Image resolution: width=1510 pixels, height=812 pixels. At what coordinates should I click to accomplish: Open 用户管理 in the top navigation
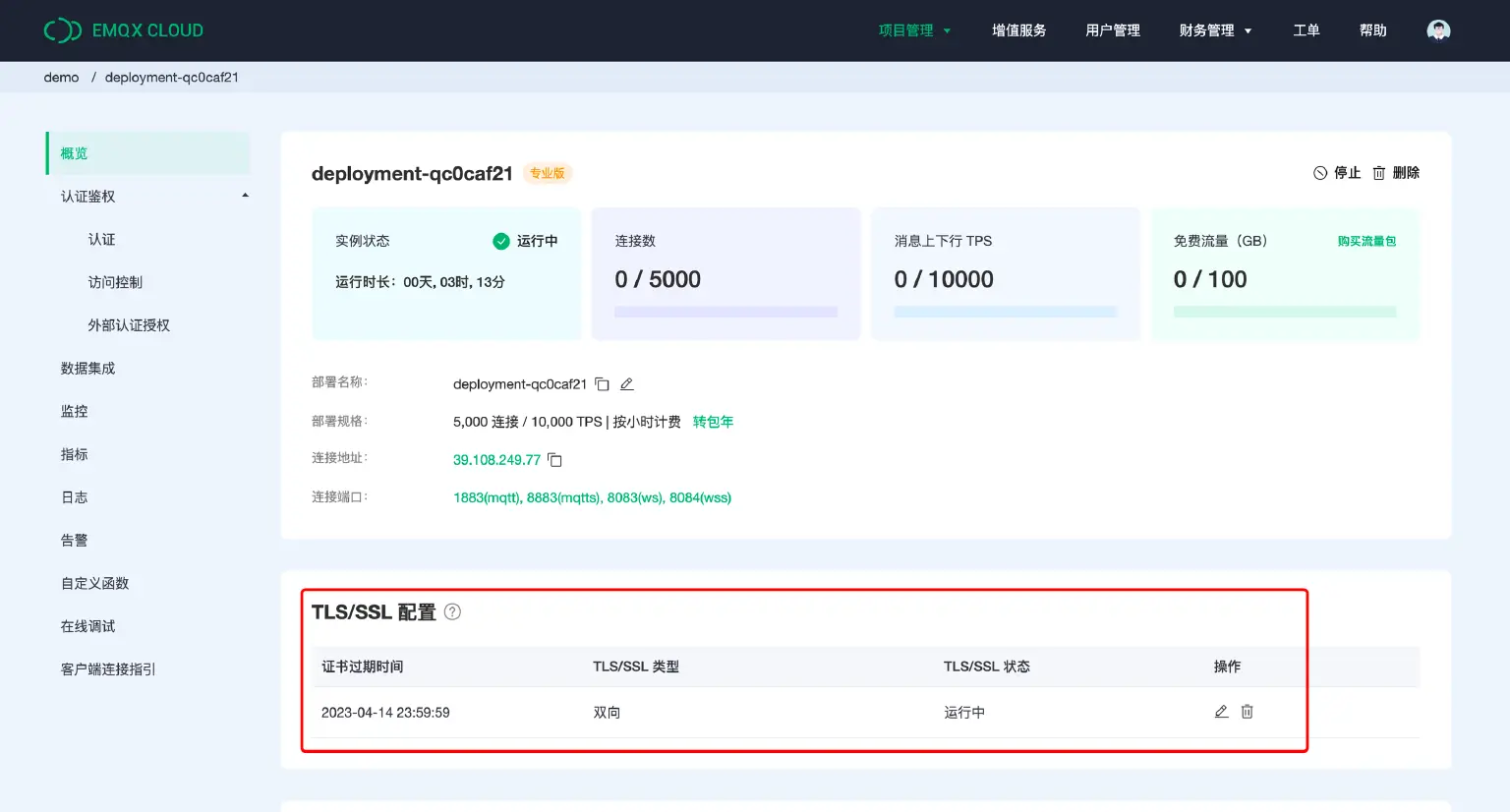pos(1112,29)
